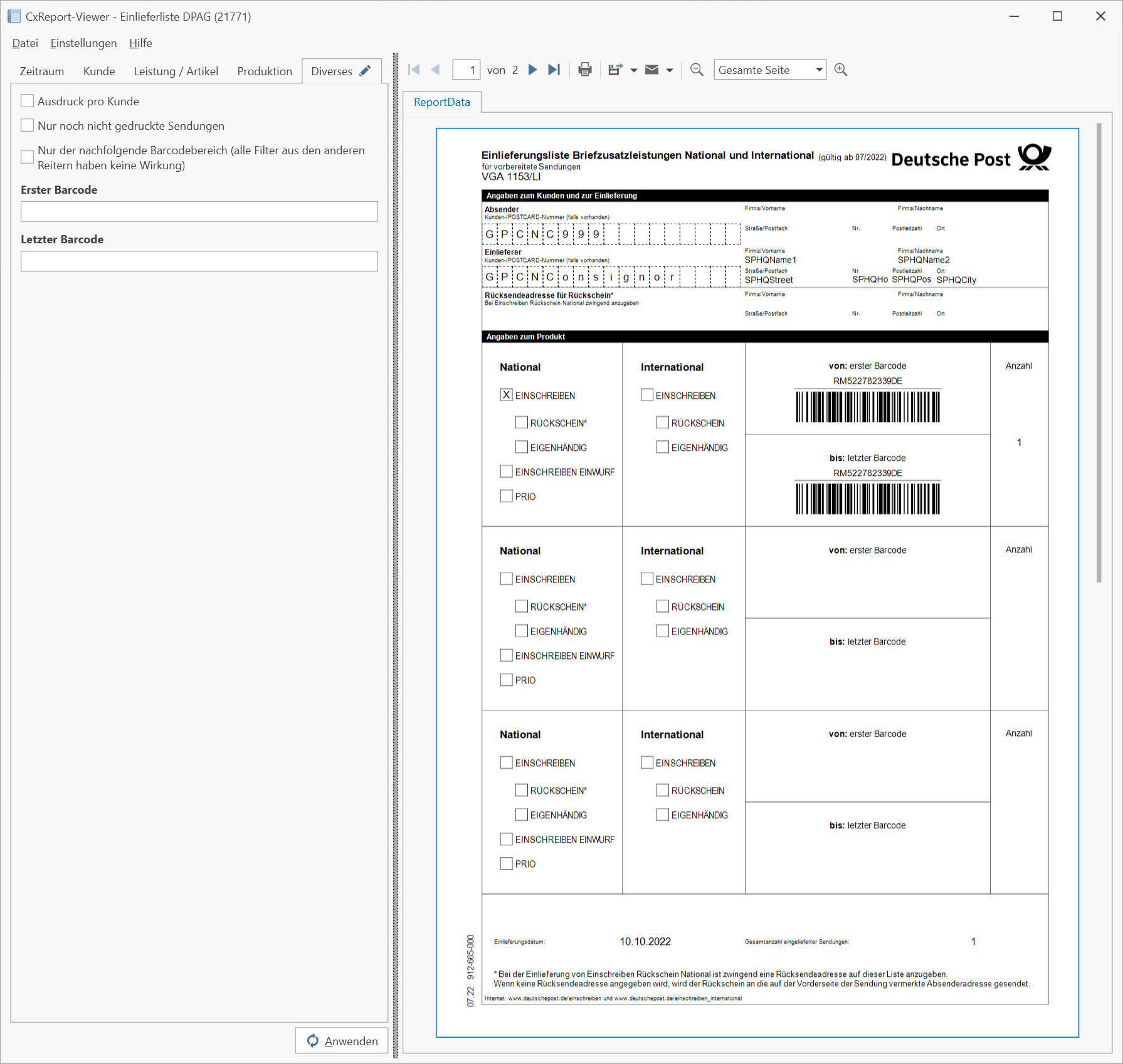Click the Erster Barcode input field
The height and width of the screenshot is (1064, 1123).
199,211
